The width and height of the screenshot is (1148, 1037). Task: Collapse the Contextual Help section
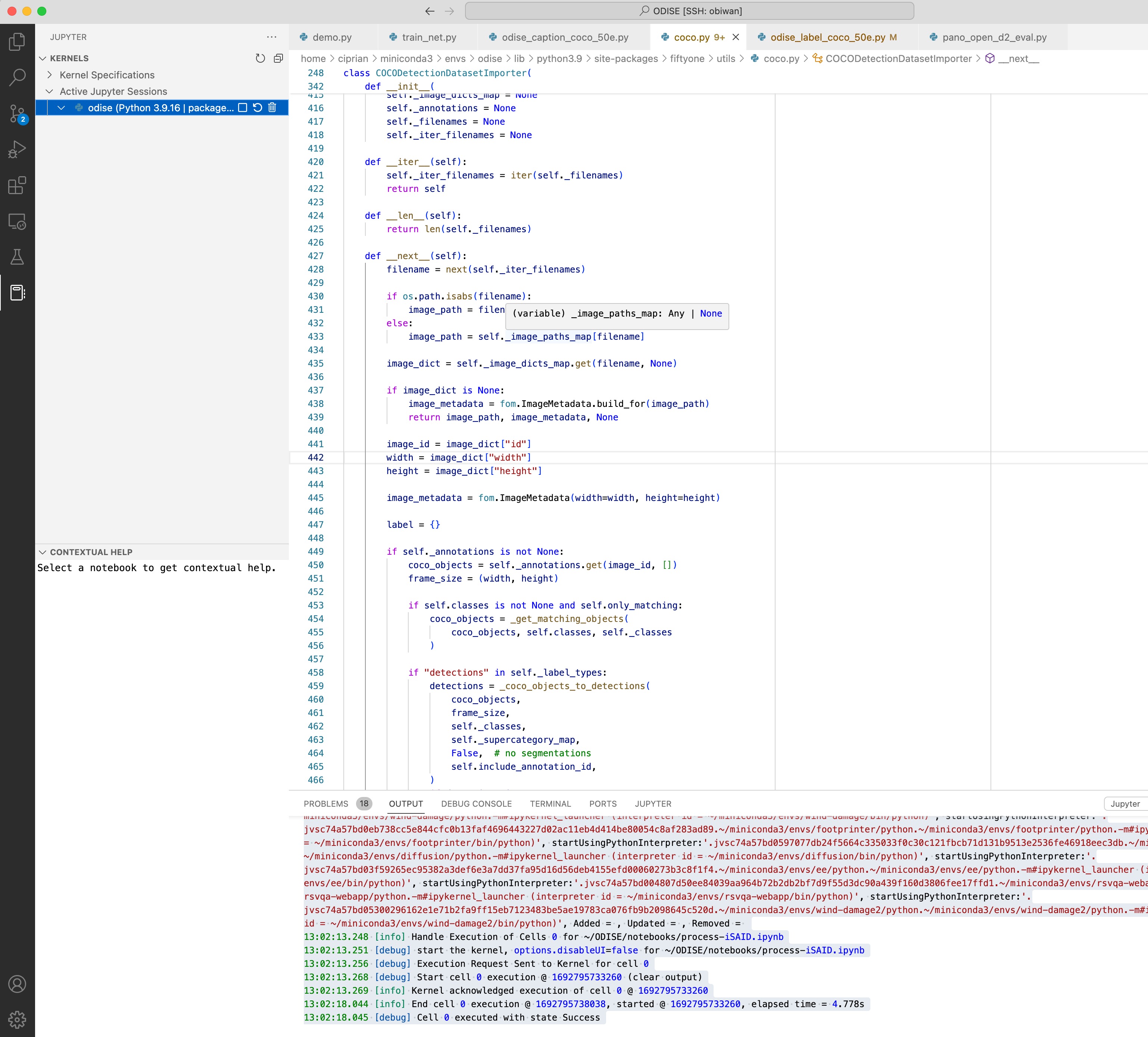[x=43, y=552]
